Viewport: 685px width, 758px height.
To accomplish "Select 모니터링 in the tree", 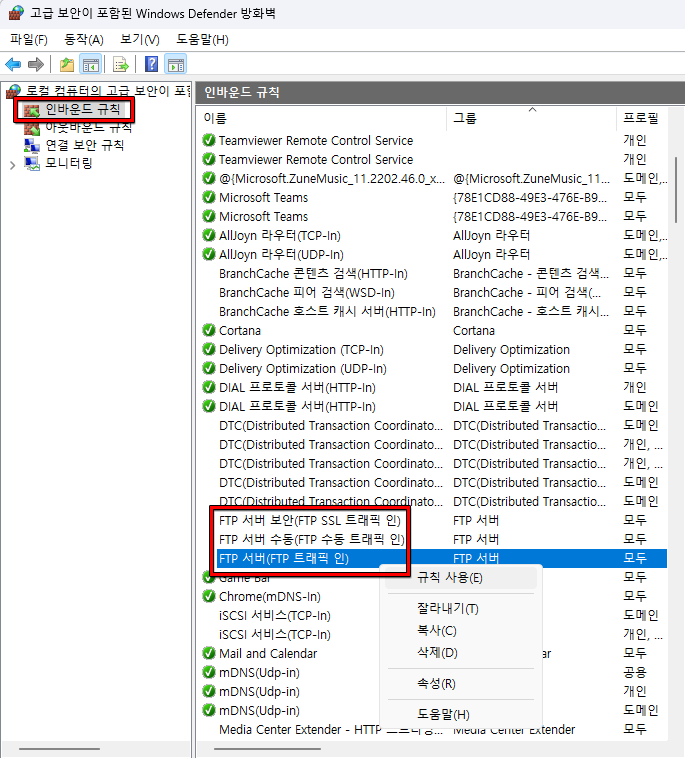I will coord(69,163).
